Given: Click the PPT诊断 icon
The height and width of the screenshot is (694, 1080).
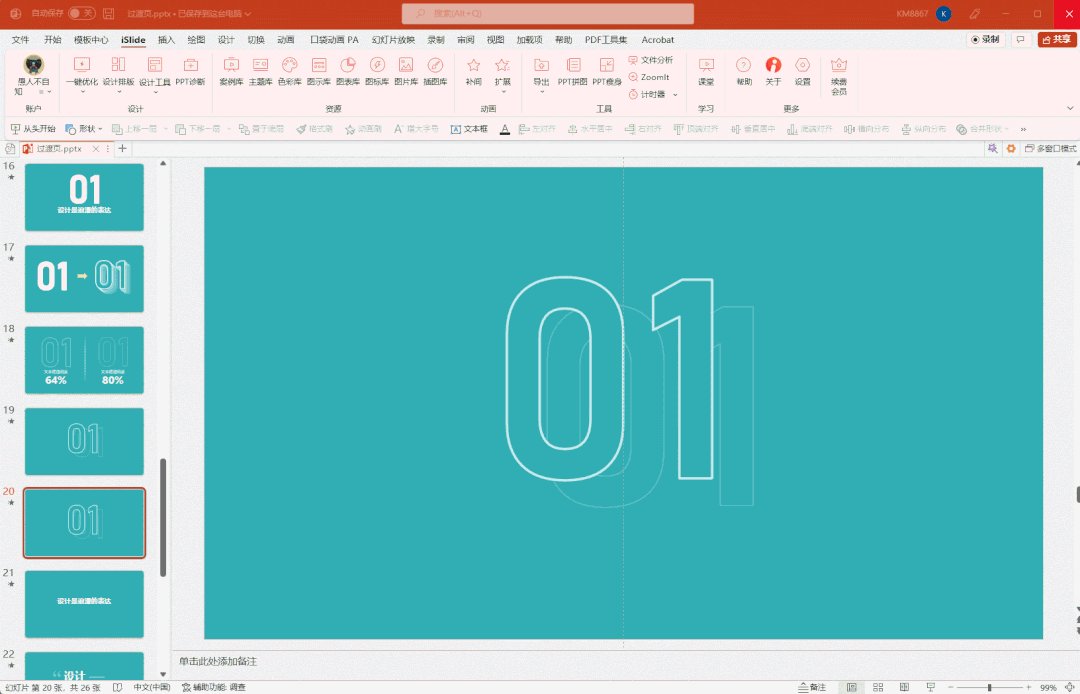Looking at the screenshot, I should 190,70.
